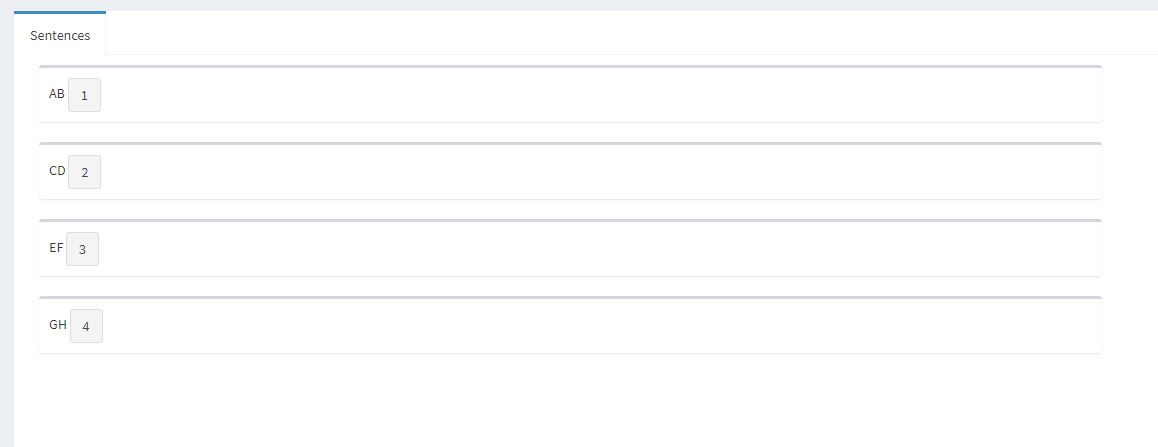Click the AB sentence label
The image size is (1158, 447).
tap(57, 94)
